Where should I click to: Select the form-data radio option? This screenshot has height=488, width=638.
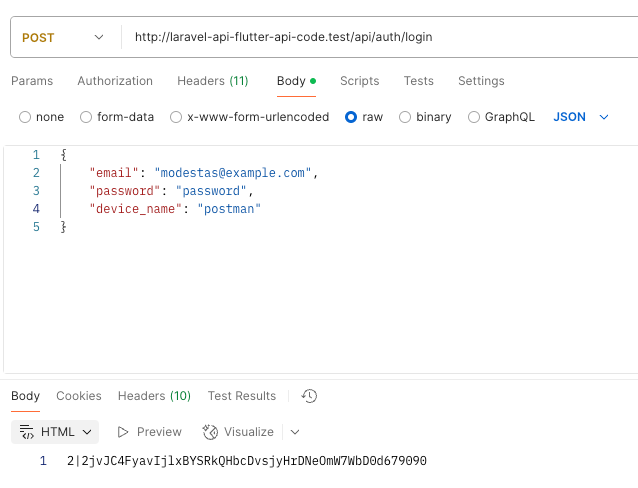[x=86, y=117]
